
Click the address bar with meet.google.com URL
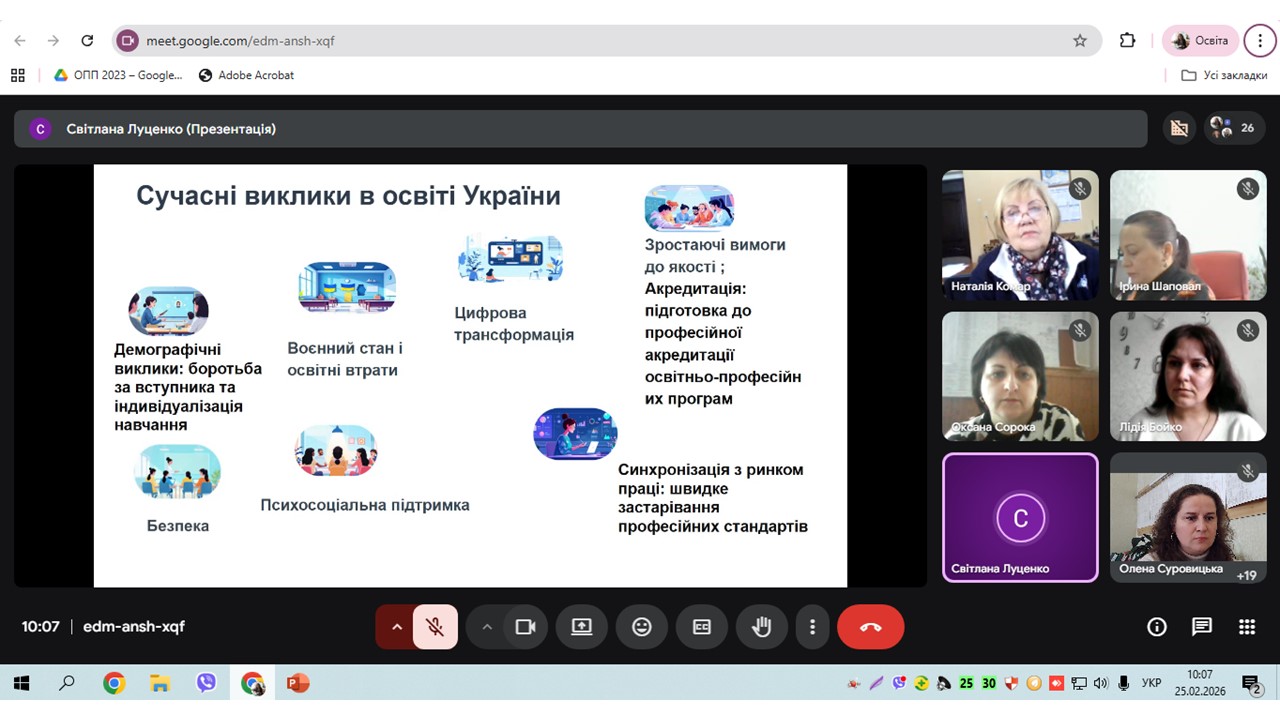click(600, 41)
